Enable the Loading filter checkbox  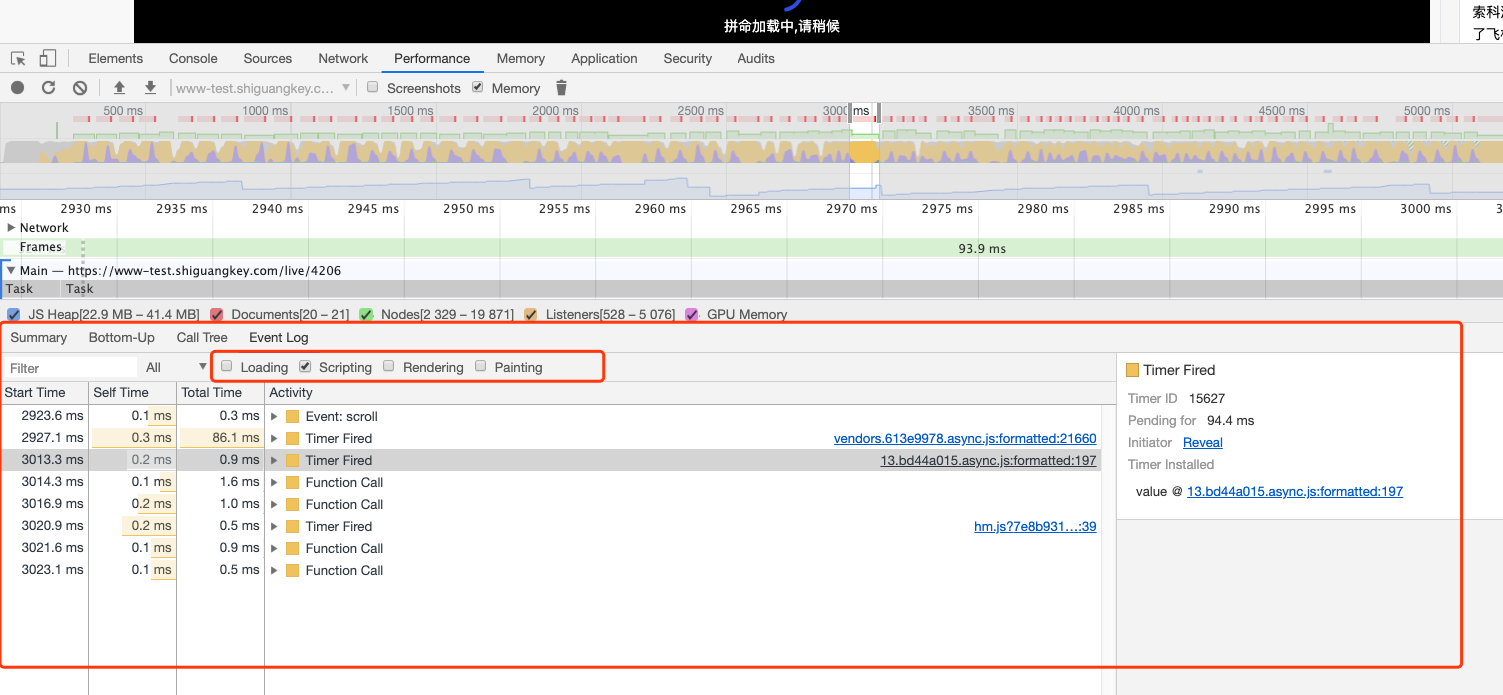click(226, 366)
